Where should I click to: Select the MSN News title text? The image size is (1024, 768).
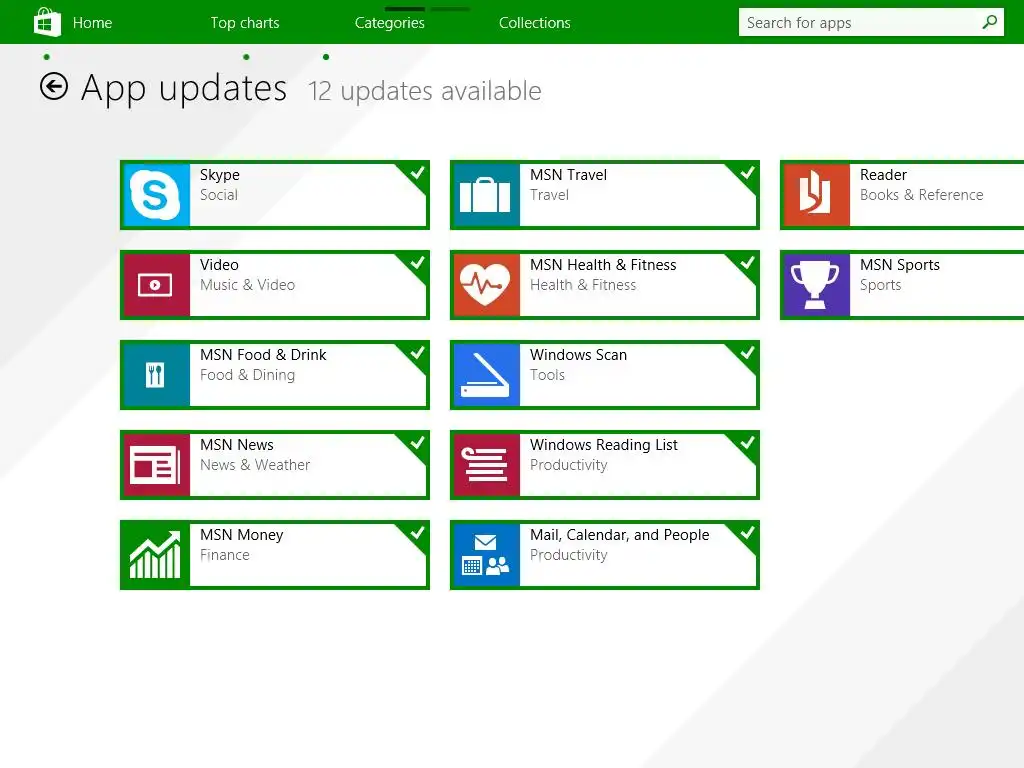(236, 445)
